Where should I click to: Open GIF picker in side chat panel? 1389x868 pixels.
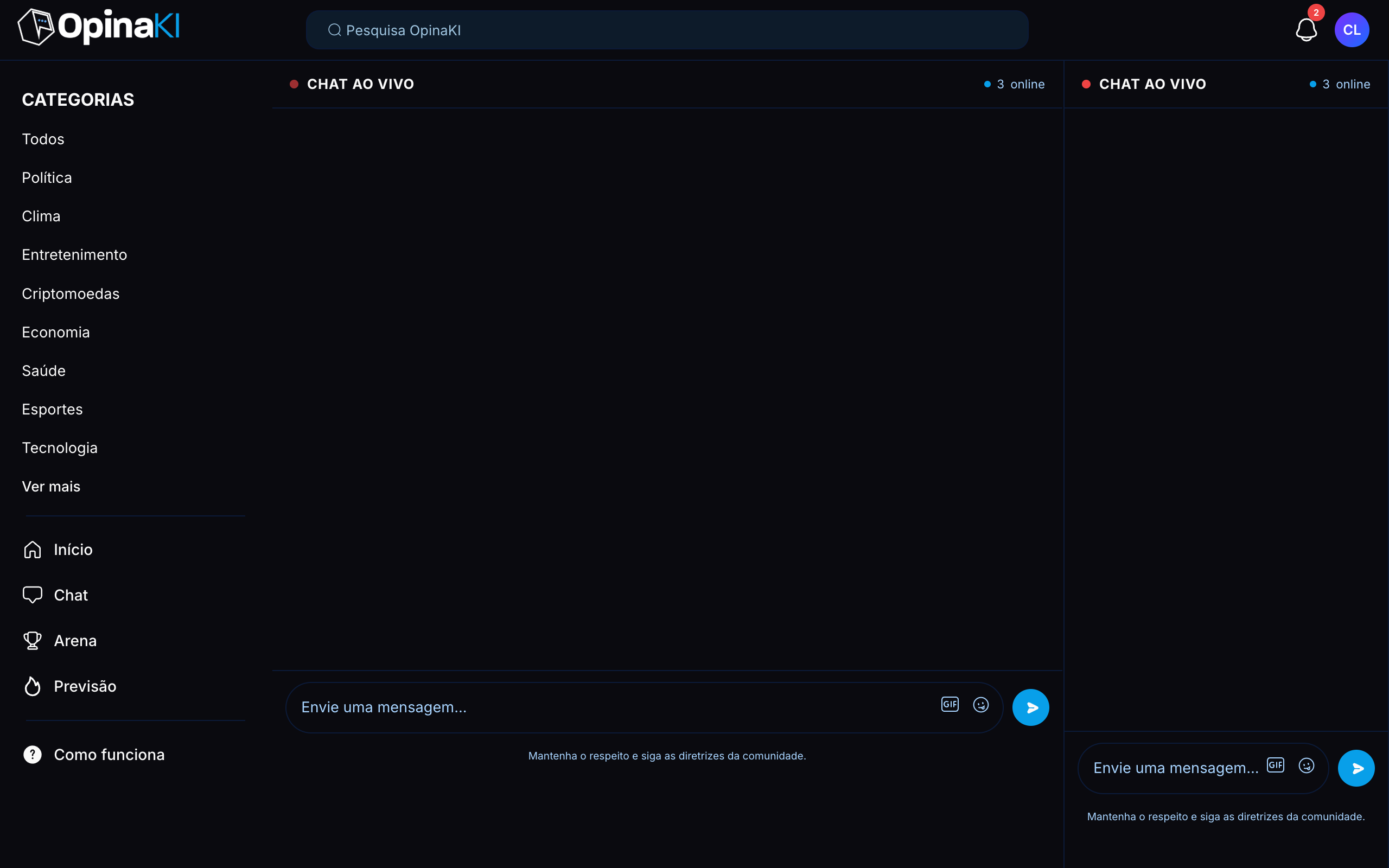pyautogui.click(x=1276, y=765)
